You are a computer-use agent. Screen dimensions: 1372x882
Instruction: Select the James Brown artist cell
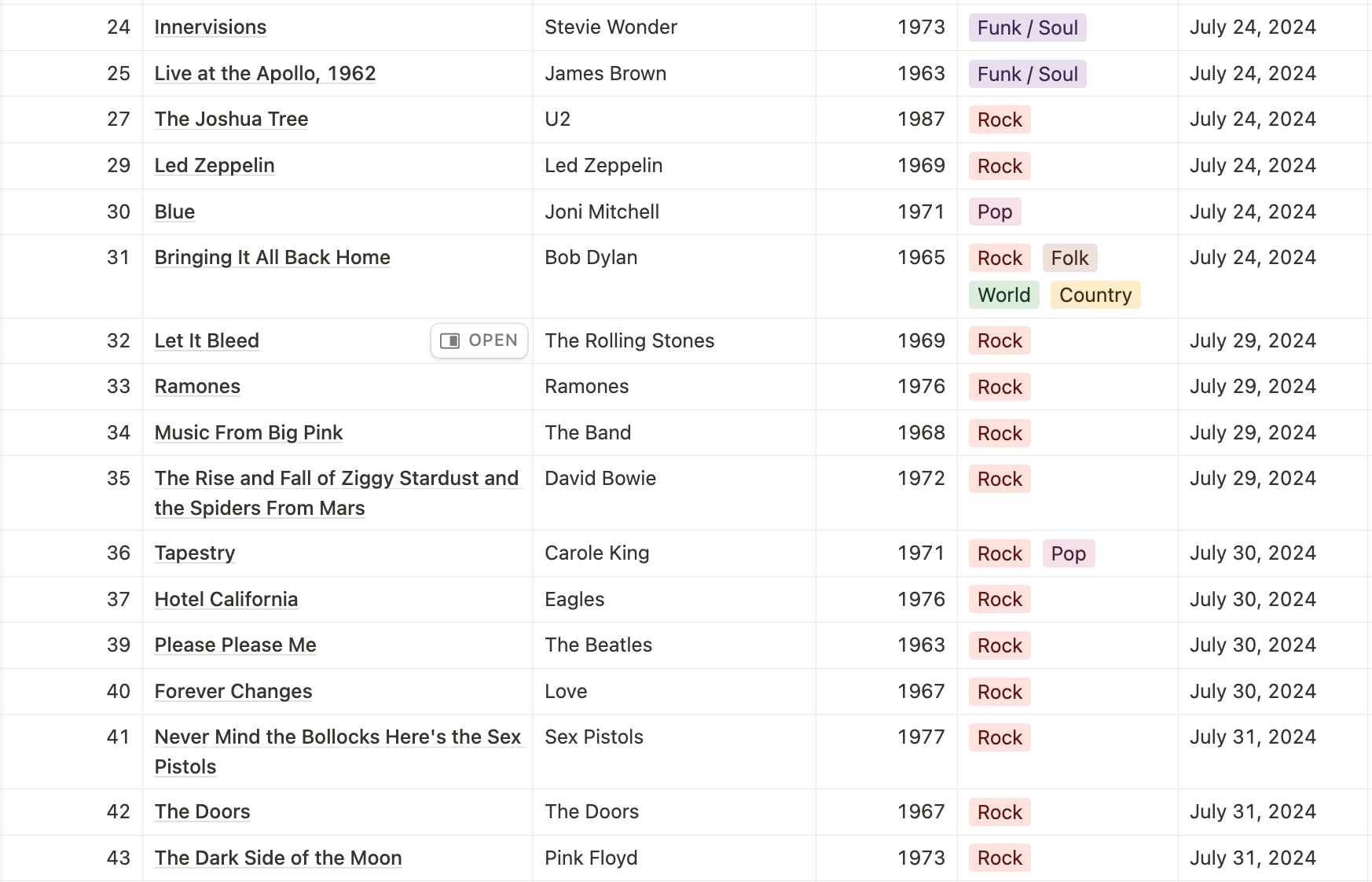674,74
